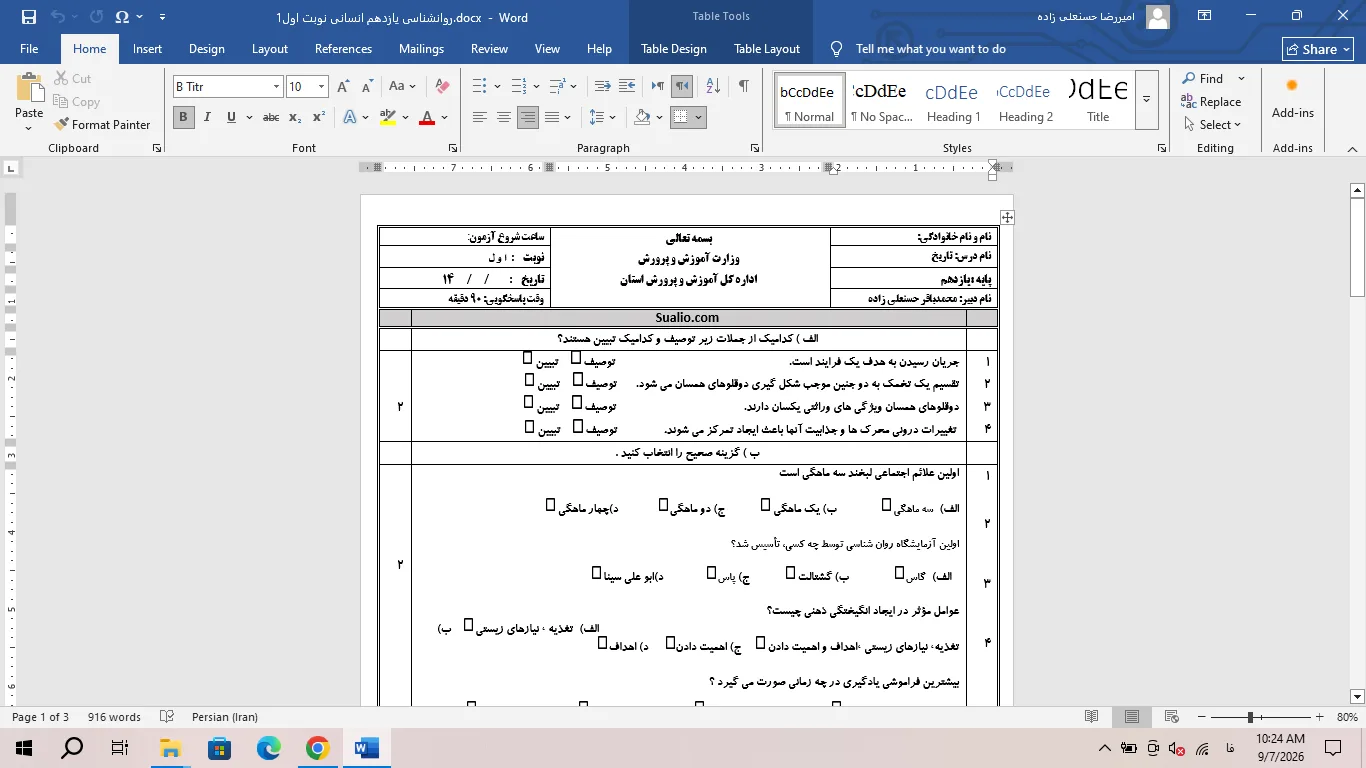Toggle Bold formatting button
Screen dimensions: 1366x768
[x=183, y=117]
